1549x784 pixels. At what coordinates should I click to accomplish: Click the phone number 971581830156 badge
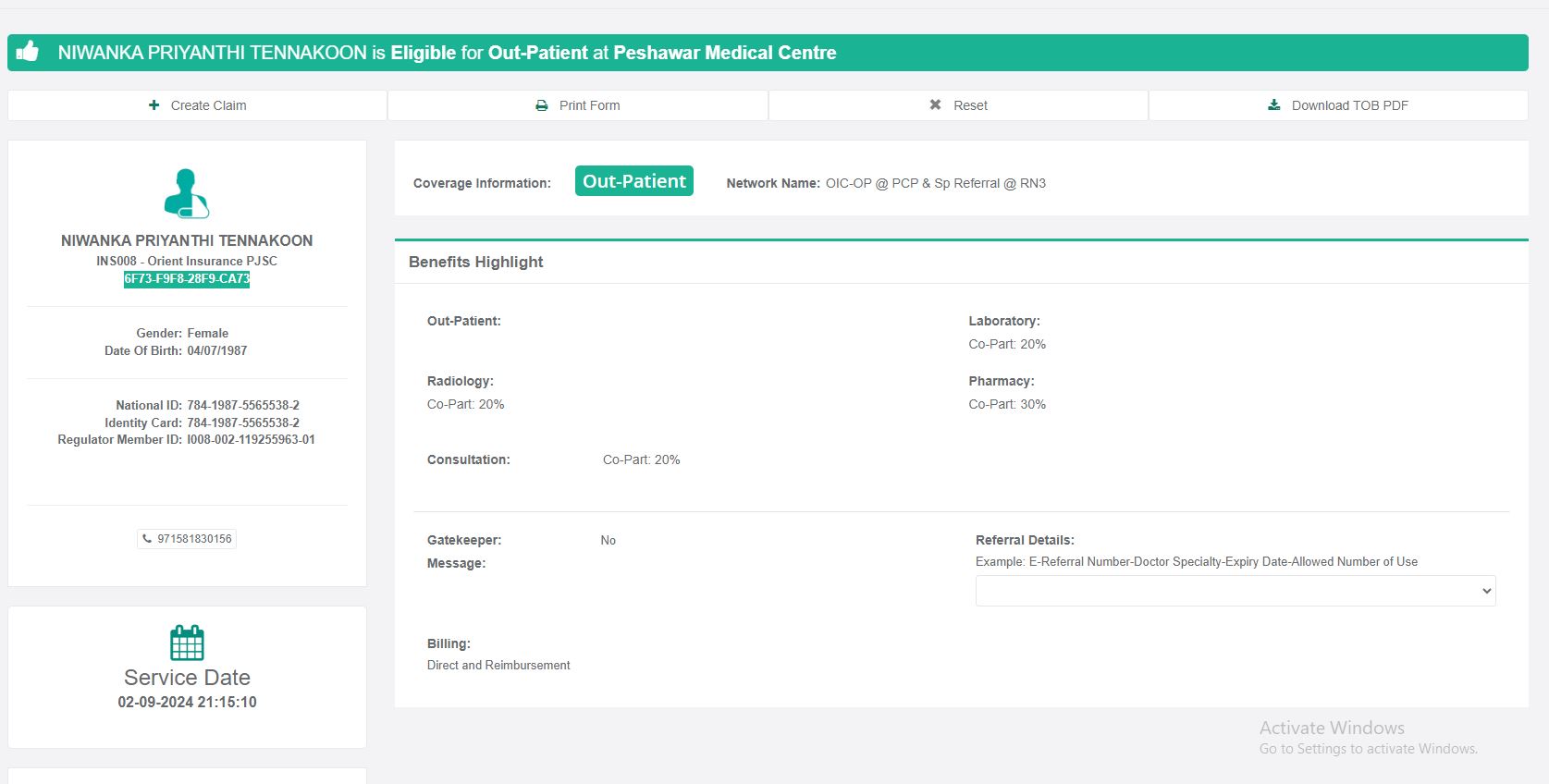194,539
